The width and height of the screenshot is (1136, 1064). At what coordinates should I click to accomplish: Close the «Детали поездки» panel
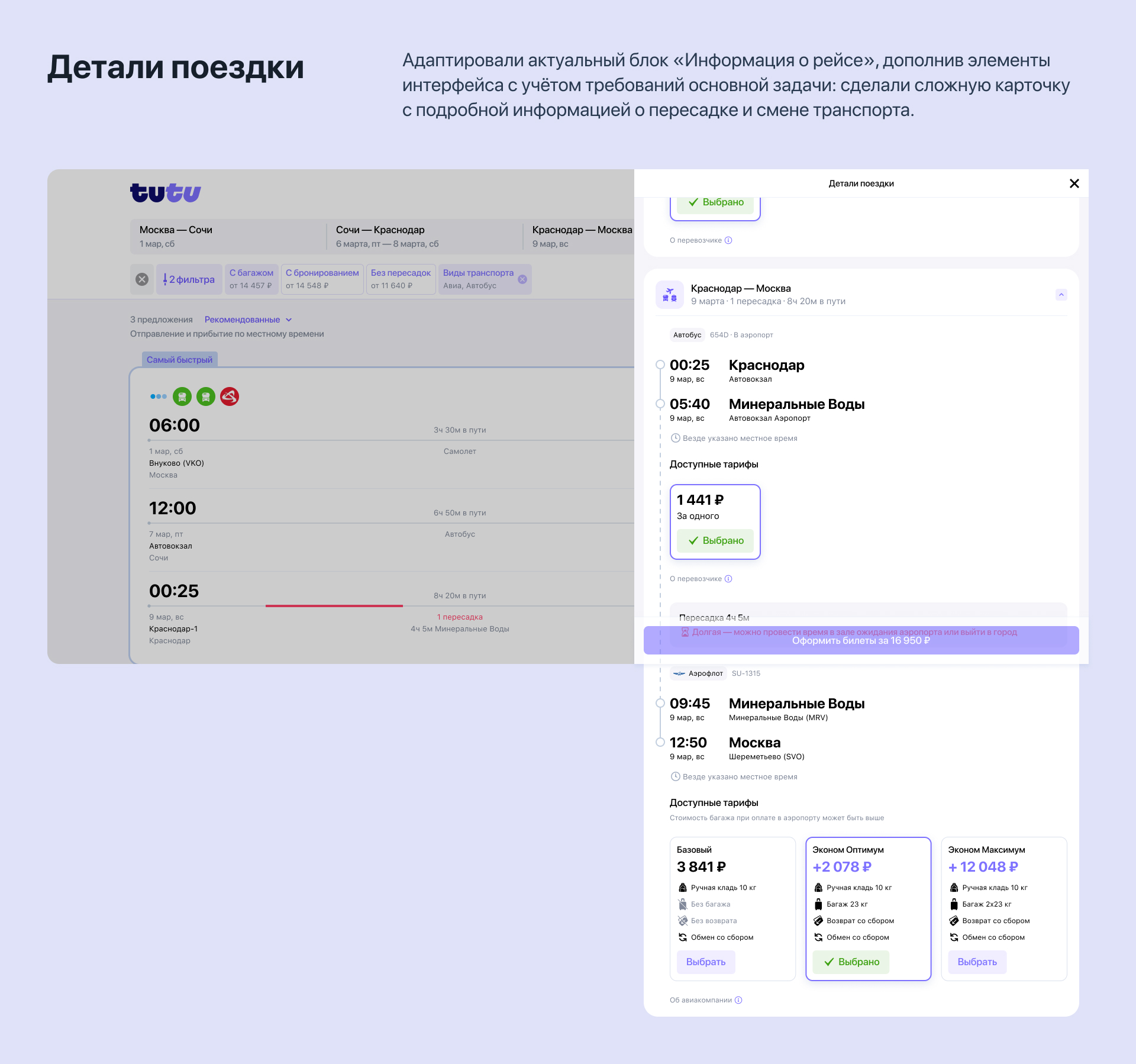pyautogui.click(x=1074, y=183)
